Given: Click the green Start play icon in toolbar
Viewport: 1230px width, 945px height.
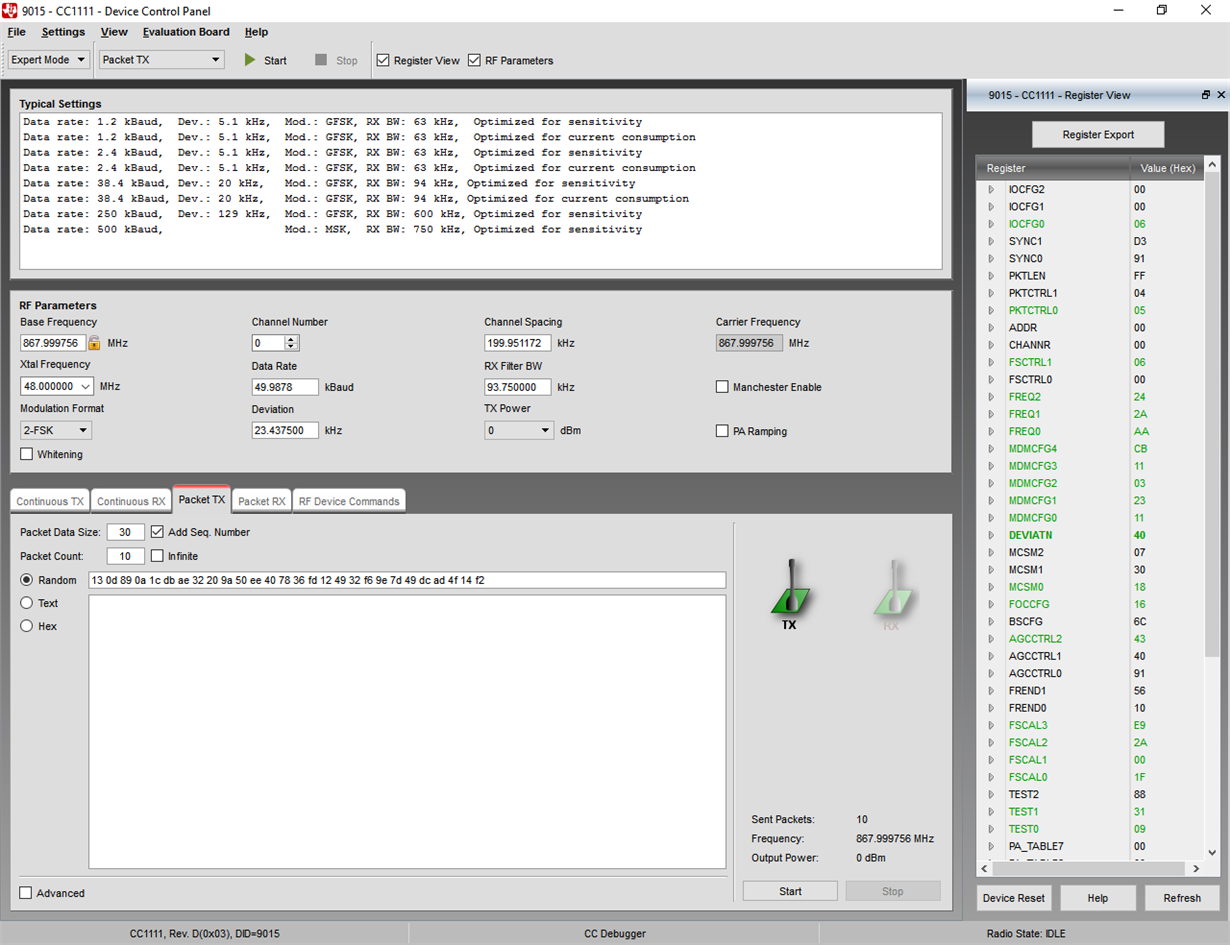Looking at the screenshot, I should point(250,60).
